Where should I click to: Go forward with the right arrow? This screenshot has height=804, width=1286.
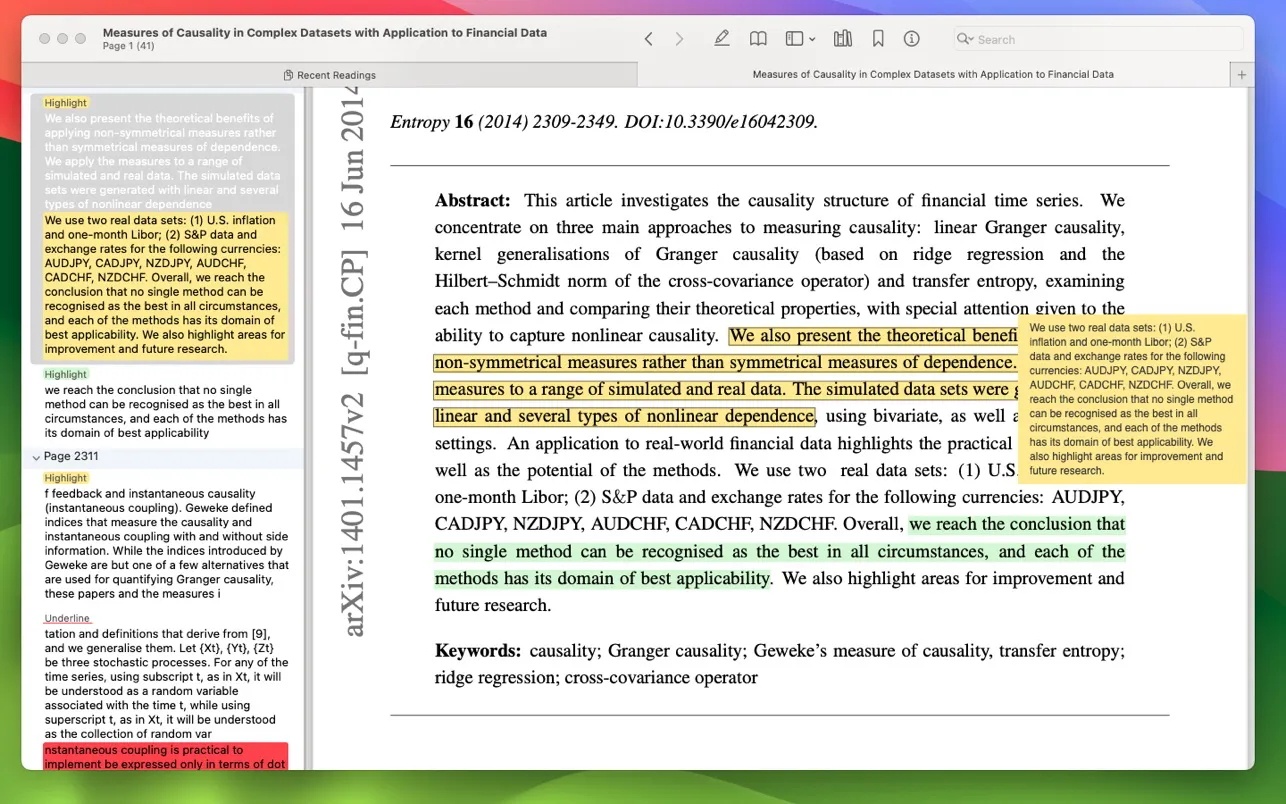click(680, 39)
